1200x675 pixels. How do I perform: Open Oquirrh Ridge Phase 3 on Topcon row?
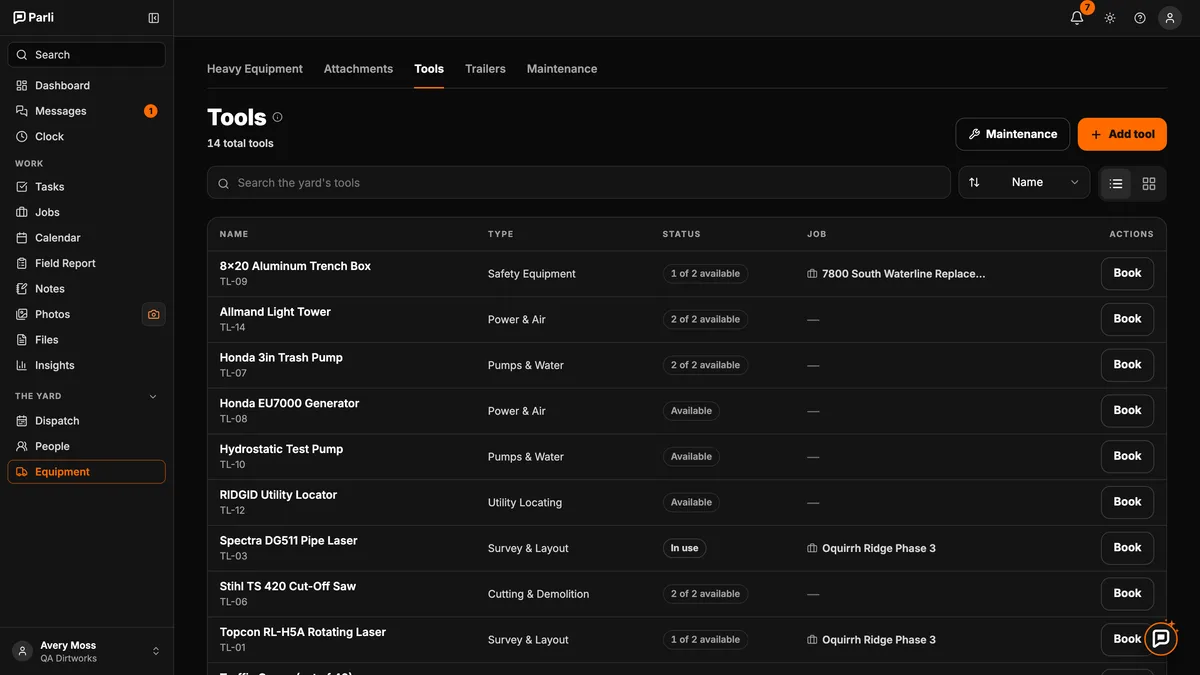pos(871,640)
